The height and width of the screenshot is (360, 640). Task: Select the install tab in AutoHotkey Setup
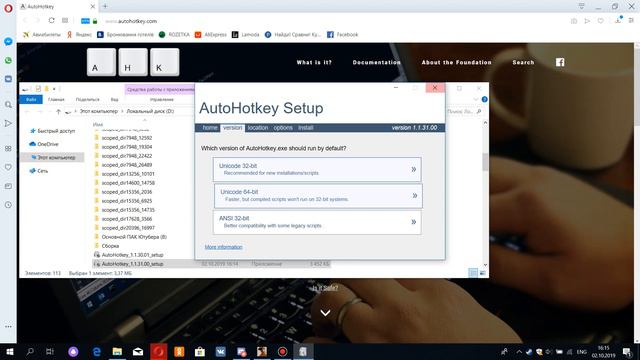[x=306, y=128]
